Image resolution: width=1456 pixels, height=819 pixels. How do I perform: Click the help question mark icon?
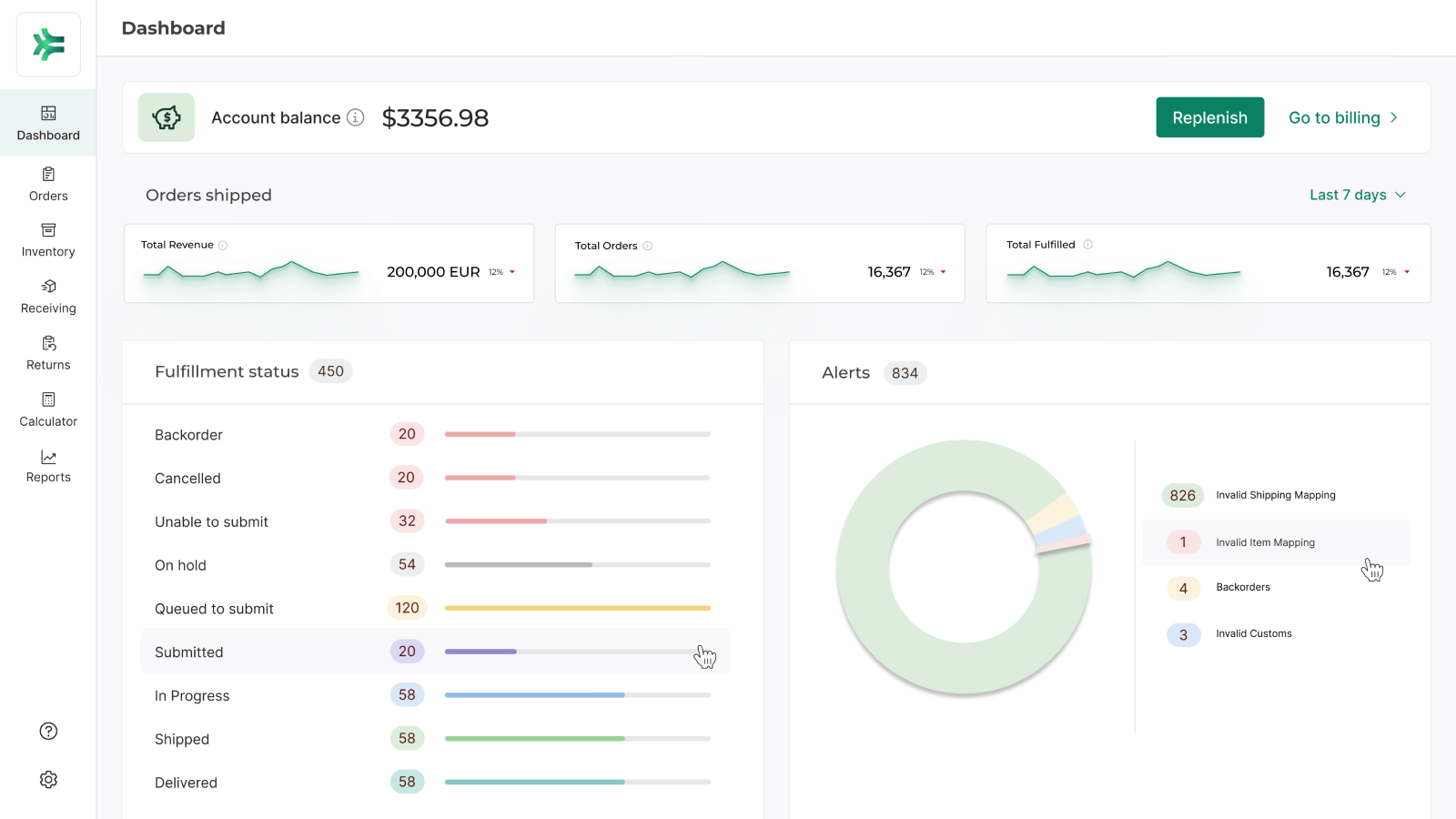coord(48,732)
